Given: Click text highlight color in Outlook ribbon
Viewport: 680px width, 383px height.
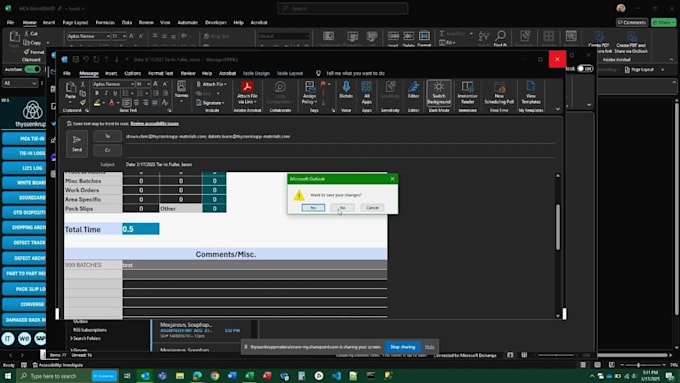Looking at the screenshot, I should click(97, 103).
